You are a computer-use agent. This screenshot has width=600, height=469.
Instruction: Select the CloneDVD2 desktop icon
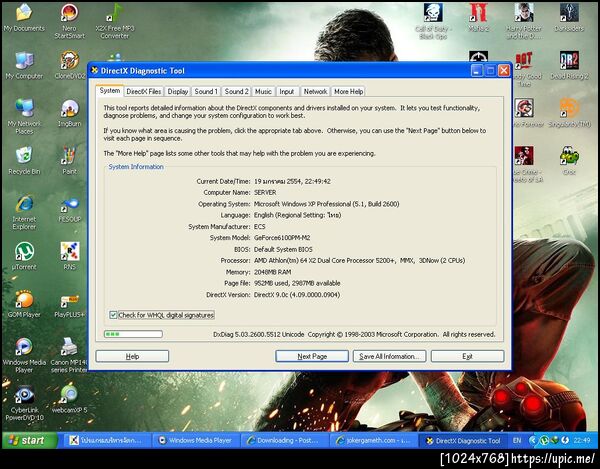tap(69, 65)
